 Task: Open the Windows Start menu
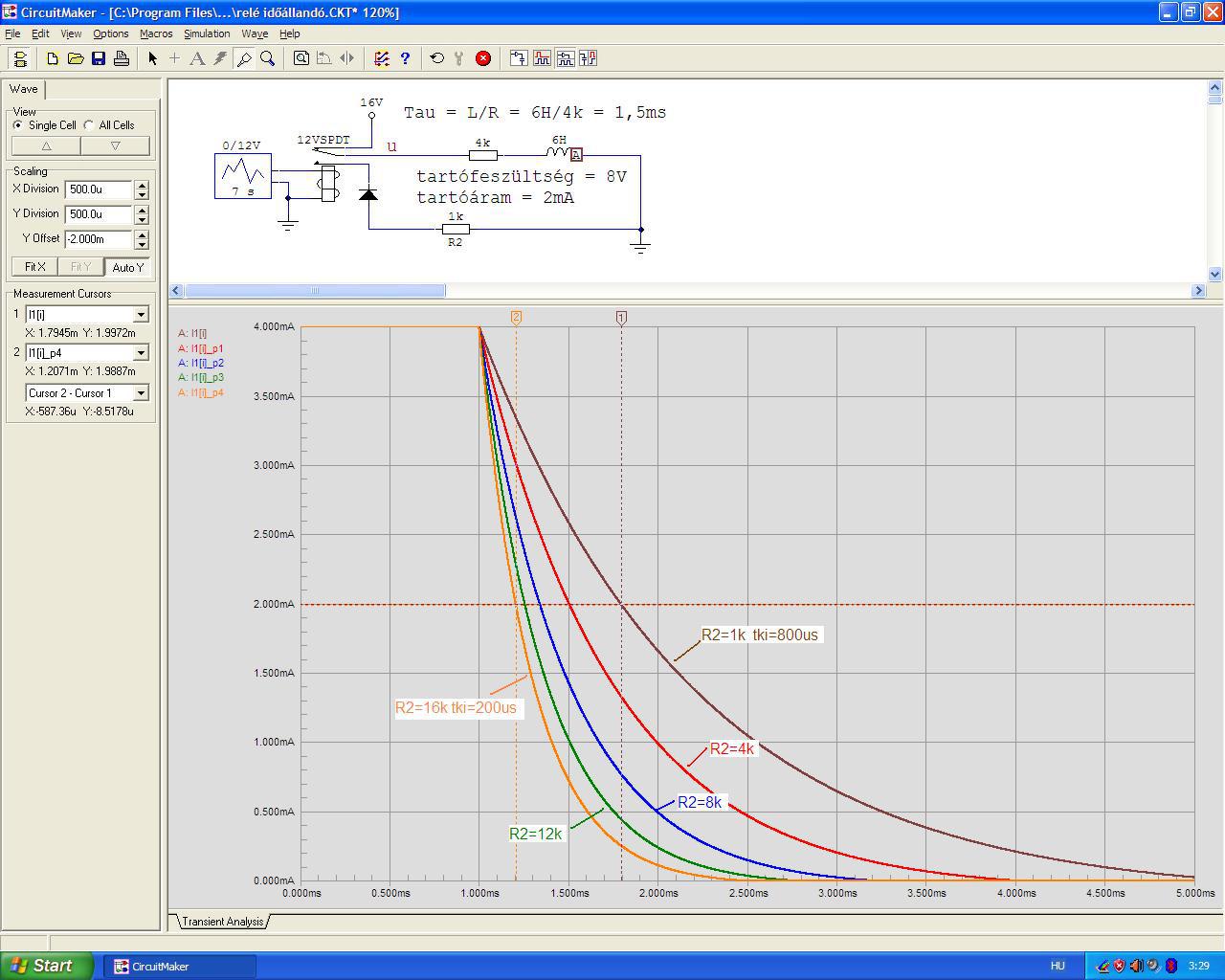[x=47, y=966]
